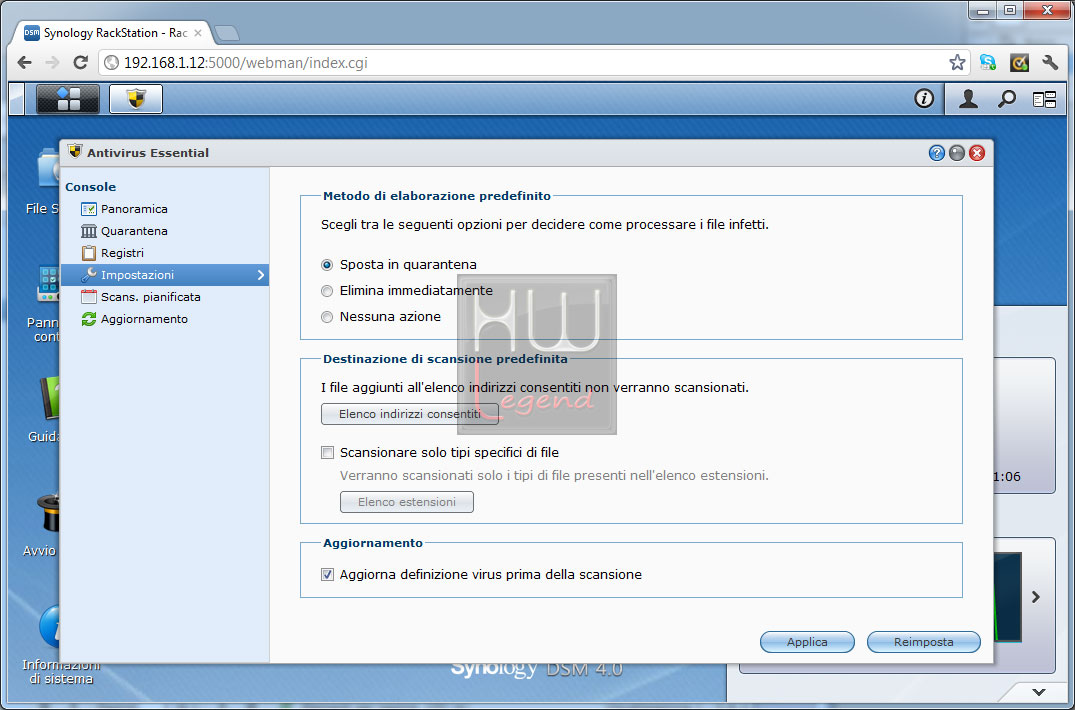Select Elimina immediatamente option
This screenshot has height=710, width=1075.
tap(327, 291)
